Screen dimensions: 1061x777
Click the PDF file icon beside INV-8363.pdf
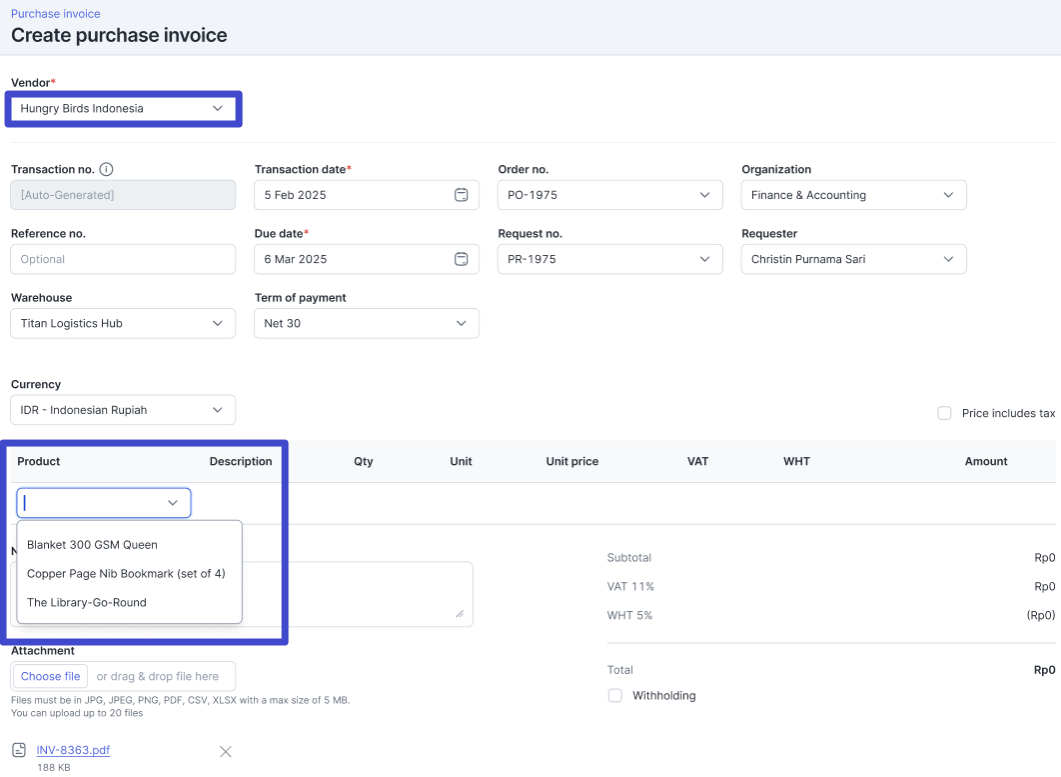(19, 750)
